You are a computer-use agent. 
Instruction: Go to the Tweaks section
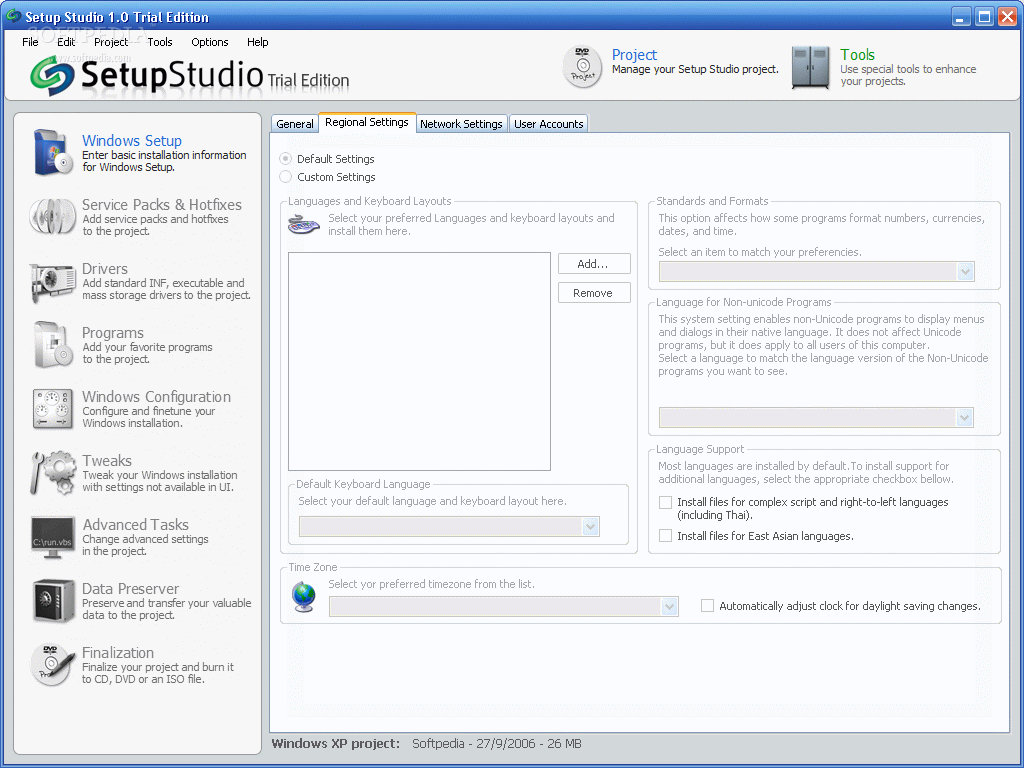click(106, 460)
